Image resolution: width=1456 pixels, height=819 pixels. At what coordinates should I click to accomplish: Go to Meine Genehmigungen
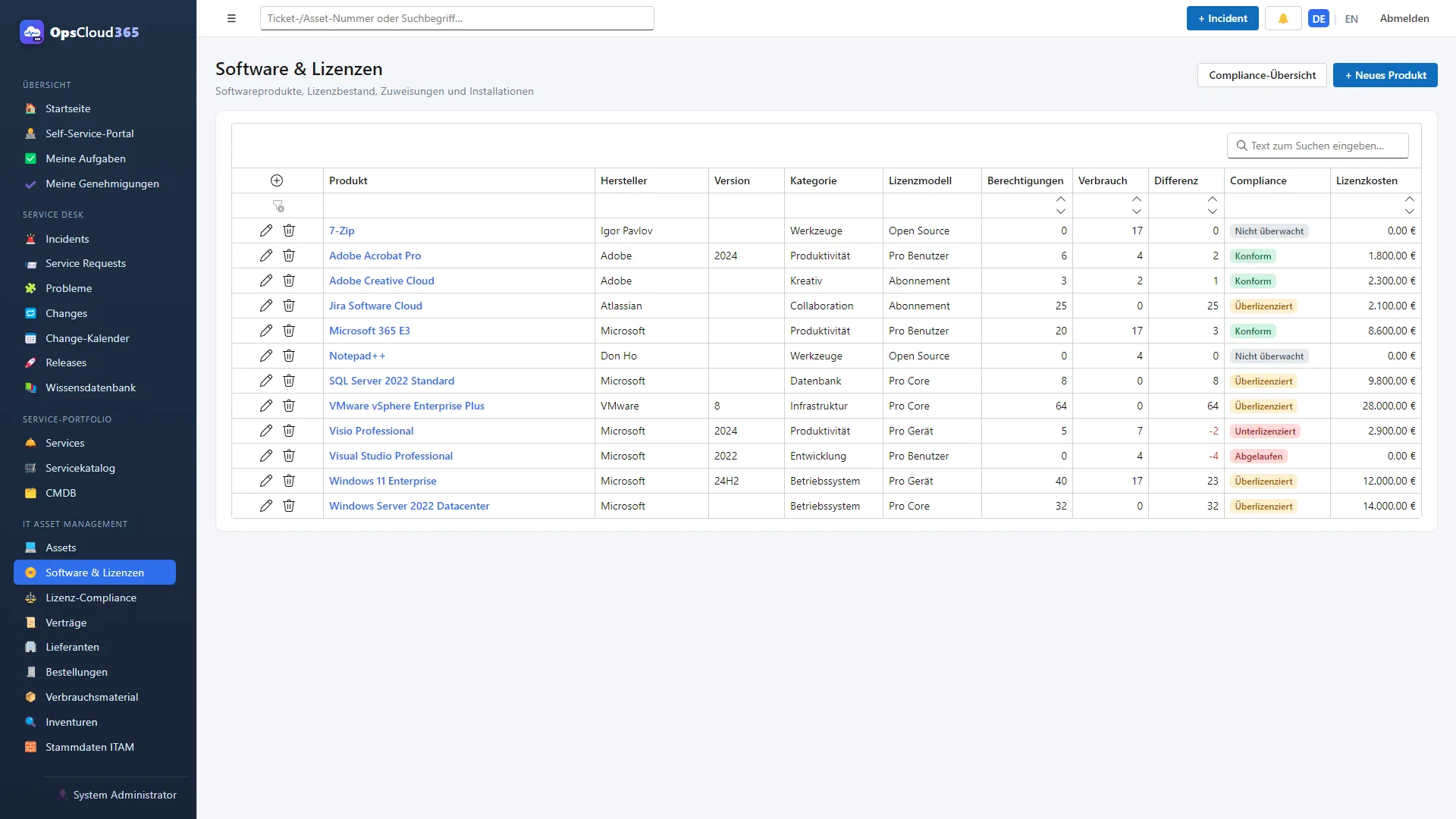[95, 184]
